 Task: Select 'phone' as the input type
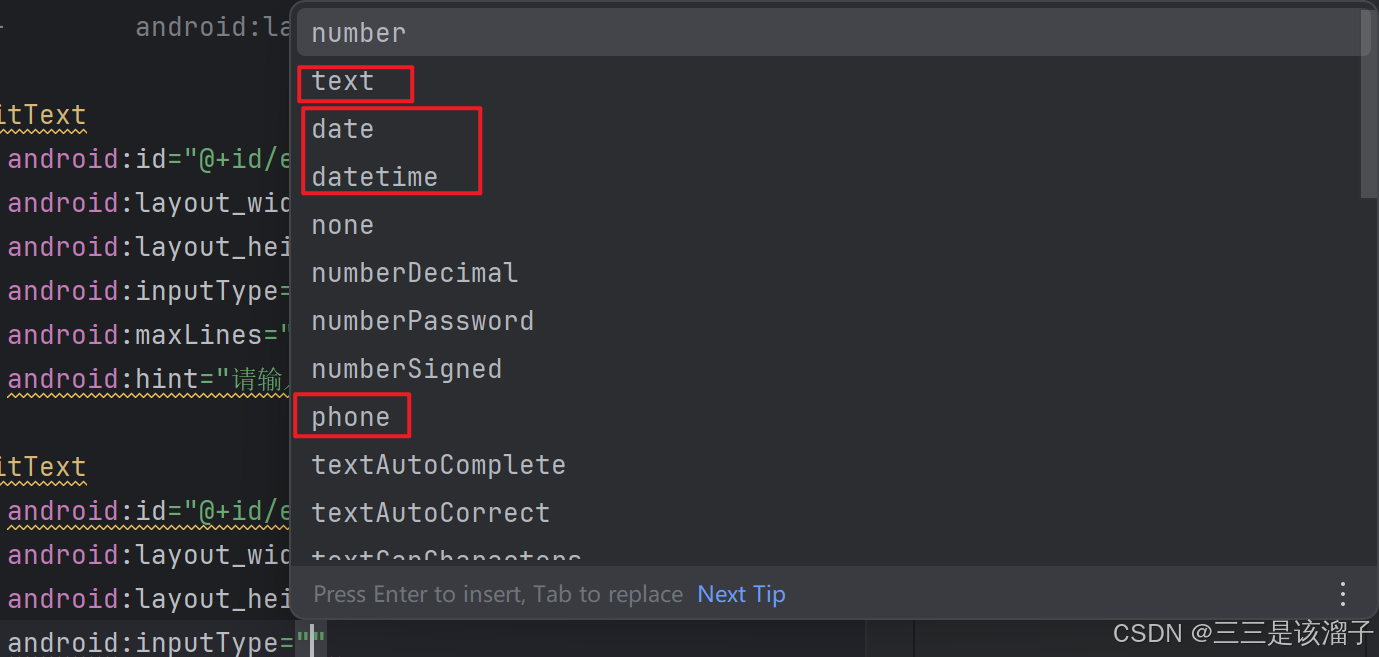click(x=351, y=417)
